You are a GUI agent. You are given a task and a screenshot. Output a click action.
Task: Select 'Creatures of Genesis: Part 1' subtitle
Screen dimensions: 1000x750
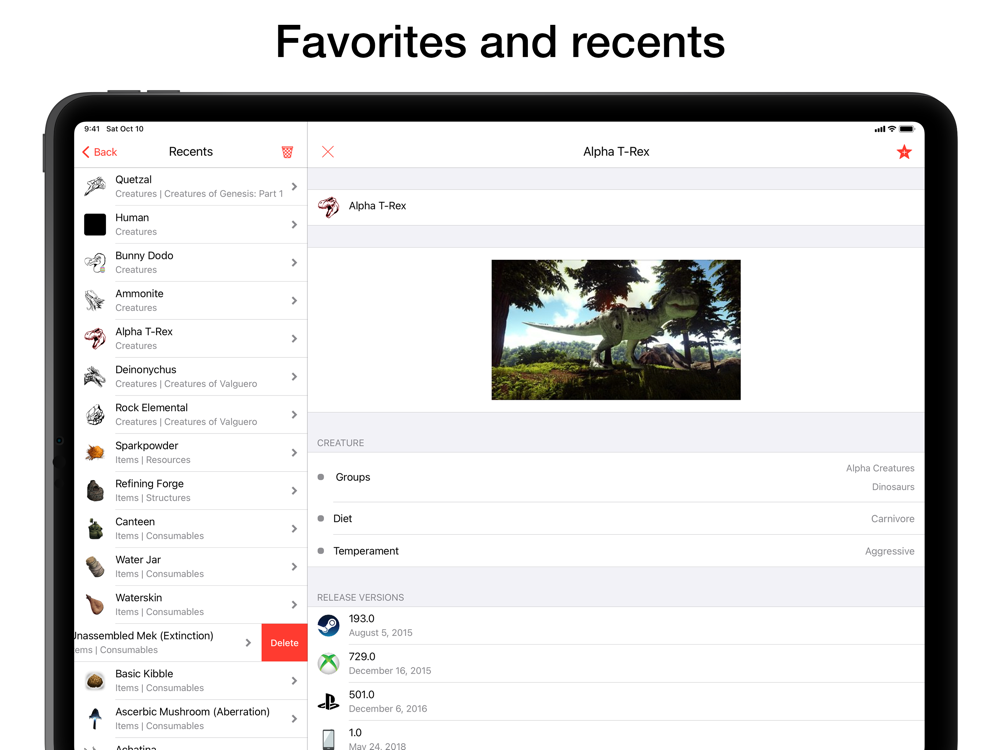click(223, 194)
